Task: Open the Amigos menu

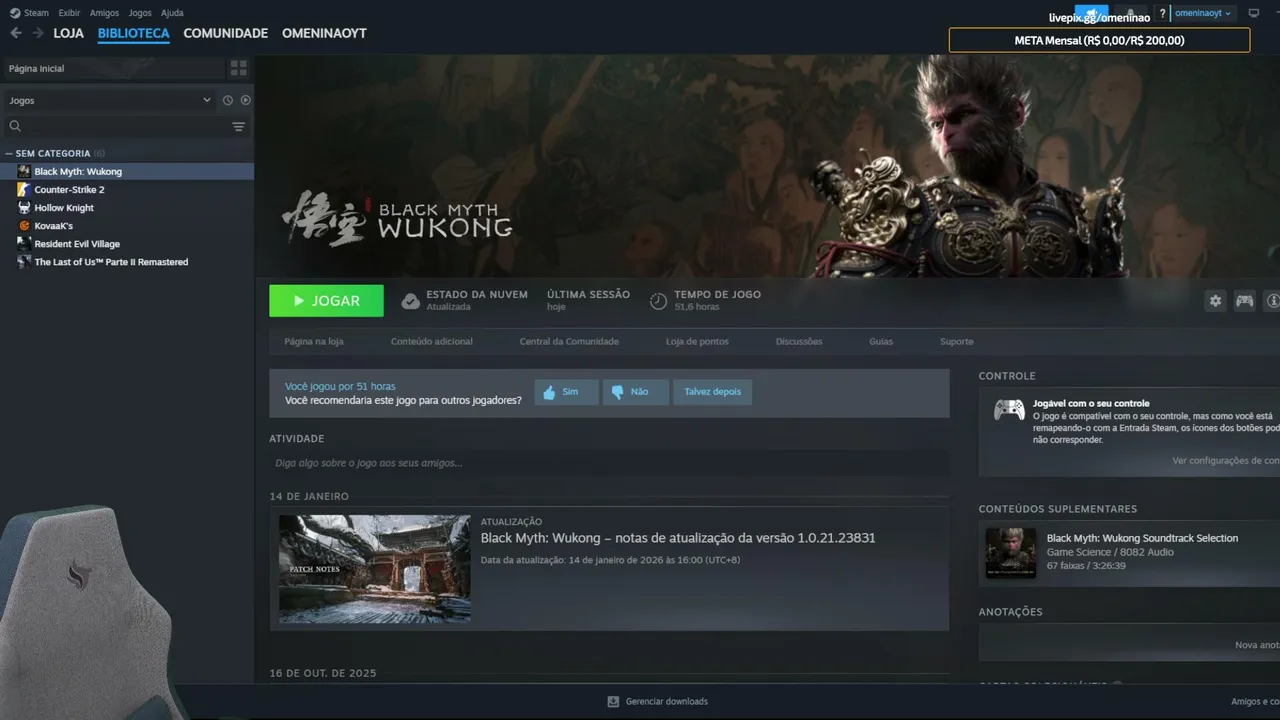Action: point(104,13)
